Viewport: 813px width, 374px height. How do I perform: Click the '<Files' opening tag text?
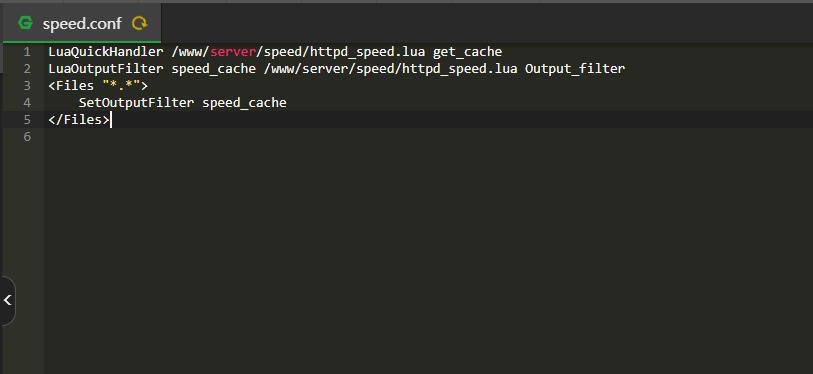click(x=71, y=86)
